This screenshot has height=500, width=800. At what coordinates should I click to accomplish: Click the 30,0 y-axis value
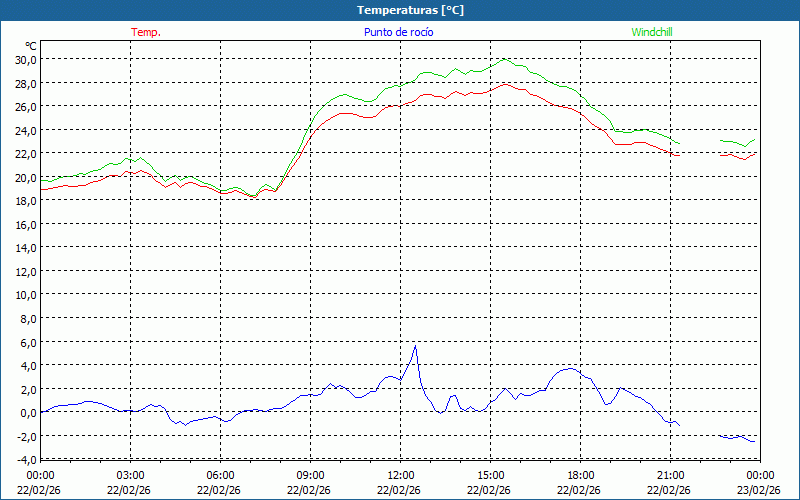coord(25,59)
